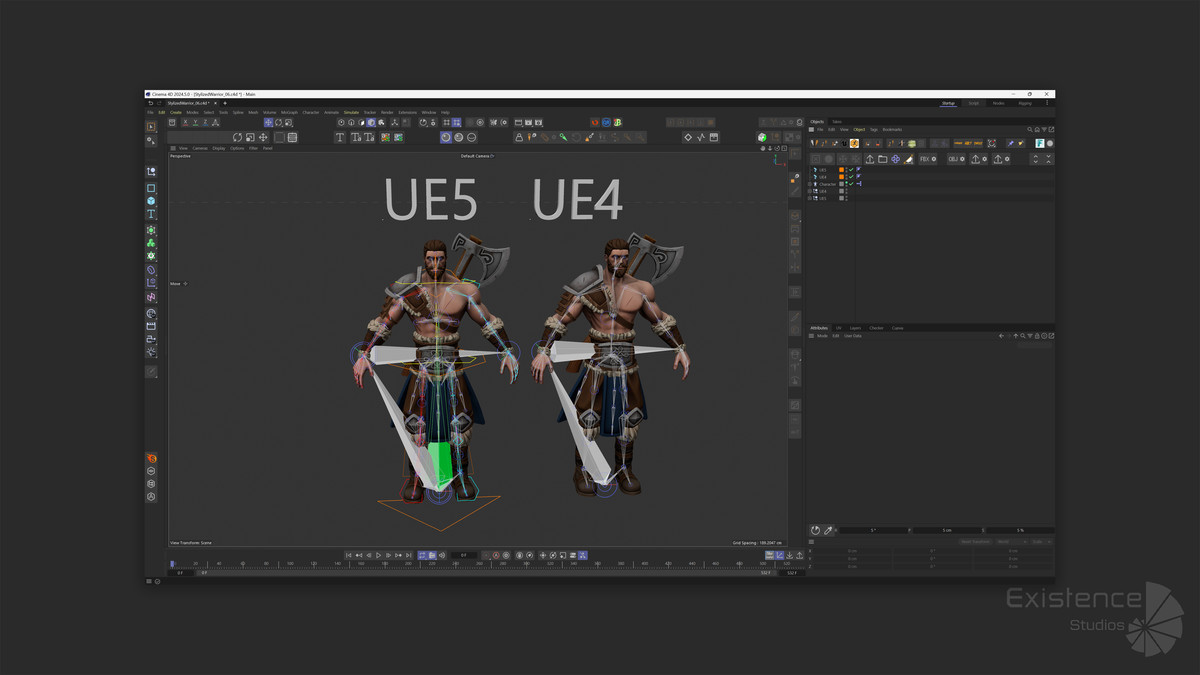1200x675 pixels.
Task: Toggle the green enable checkmark for UE5
Action: [851, 170]
